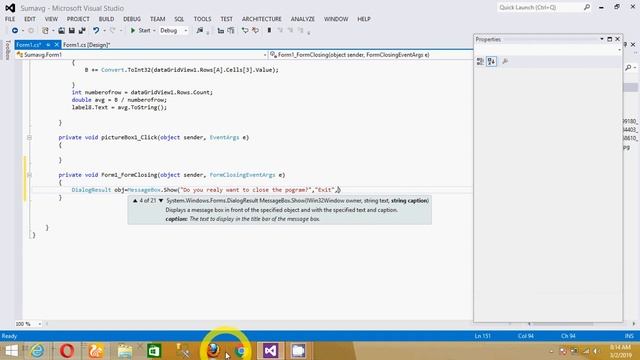This screenshot has width=640, height=360.
Task: Close the floating Properties window
Action: 618,39
